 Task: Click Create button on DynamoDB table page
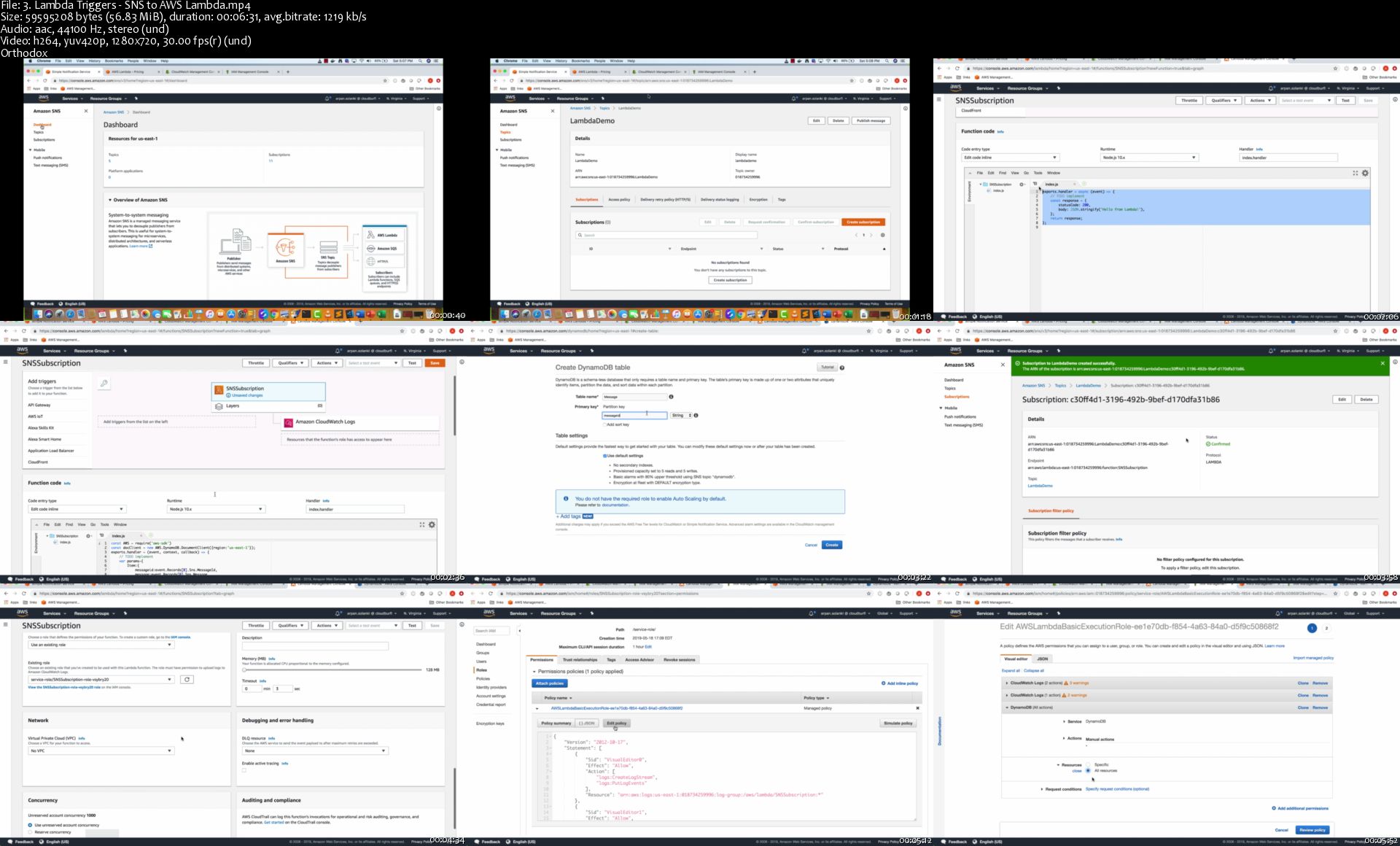pos(832,545)
